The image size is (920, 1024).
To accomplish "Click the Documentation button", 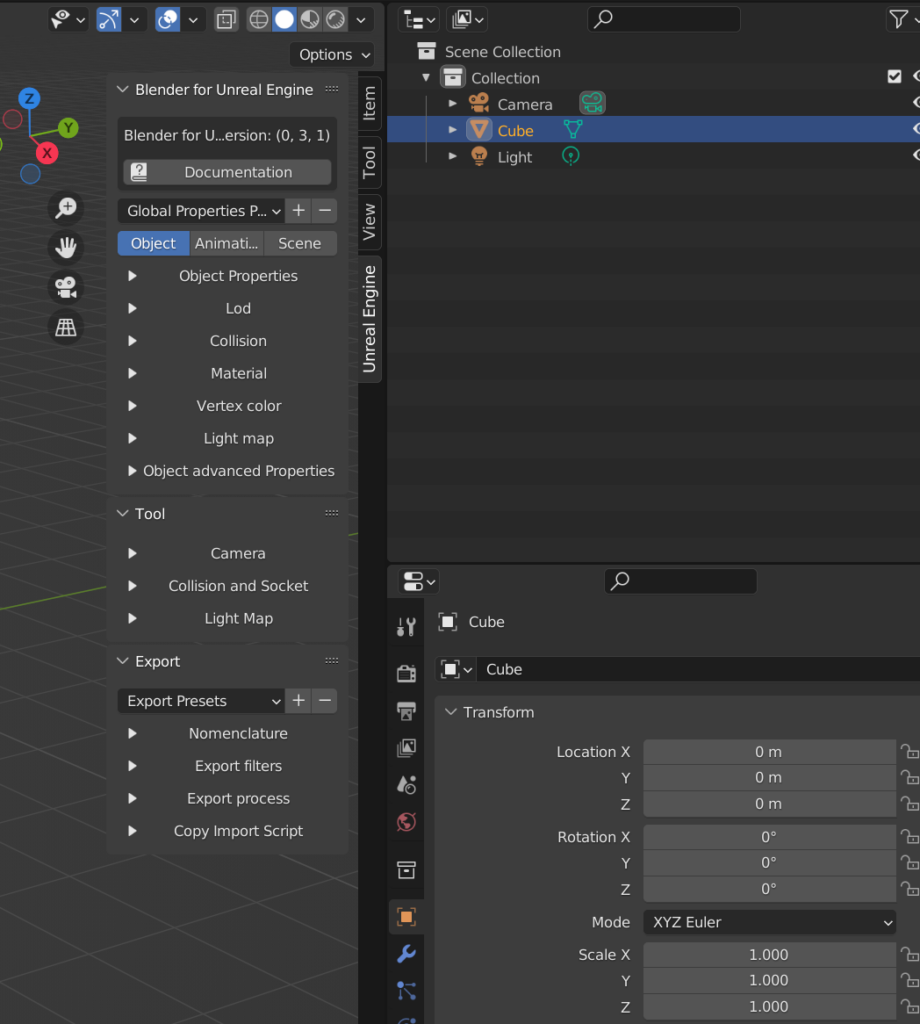I will (227, 172).
